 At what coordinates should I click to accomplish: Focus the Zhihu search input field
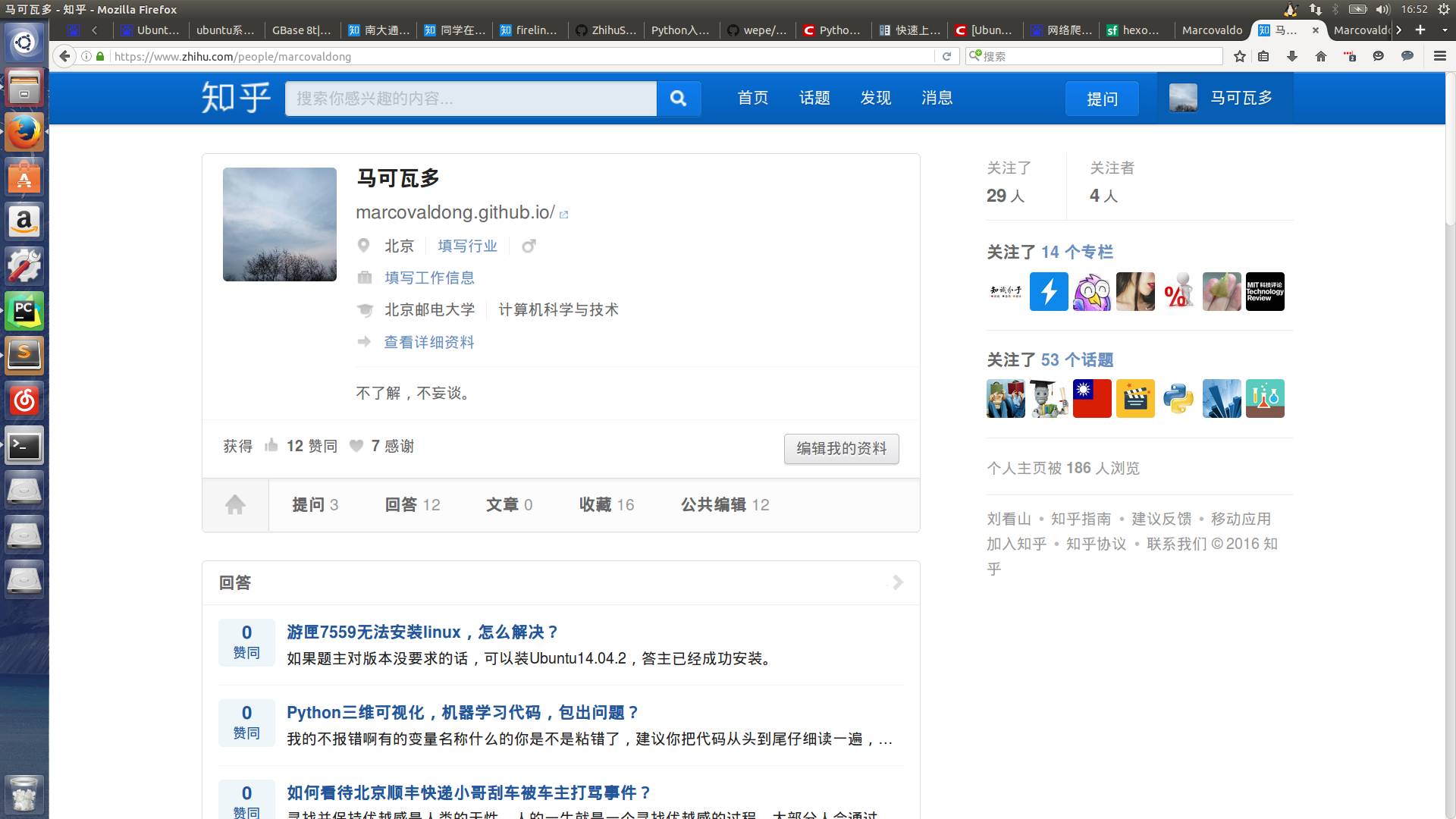471,99
